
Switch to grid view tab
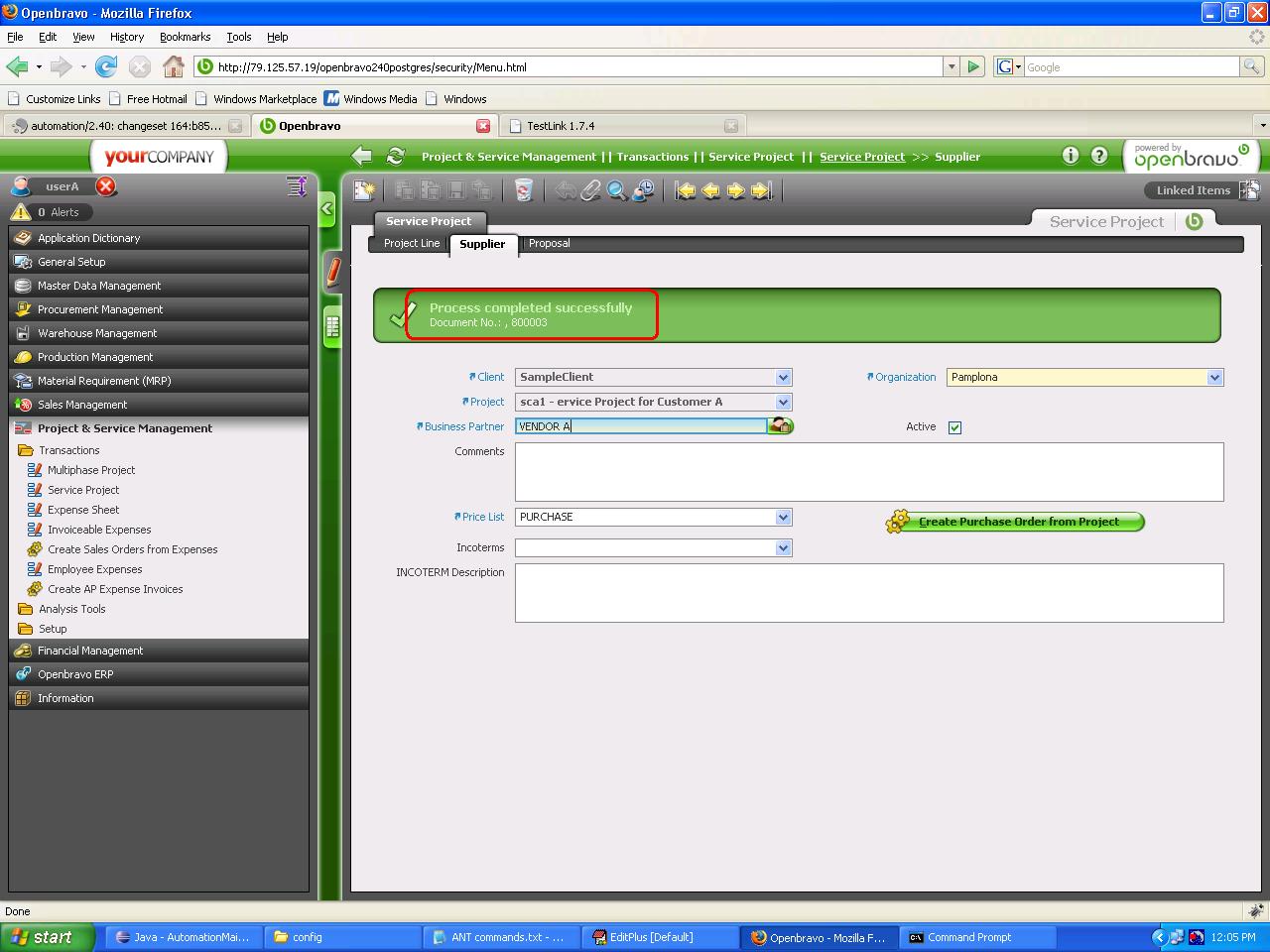click(x=333, y=327)
